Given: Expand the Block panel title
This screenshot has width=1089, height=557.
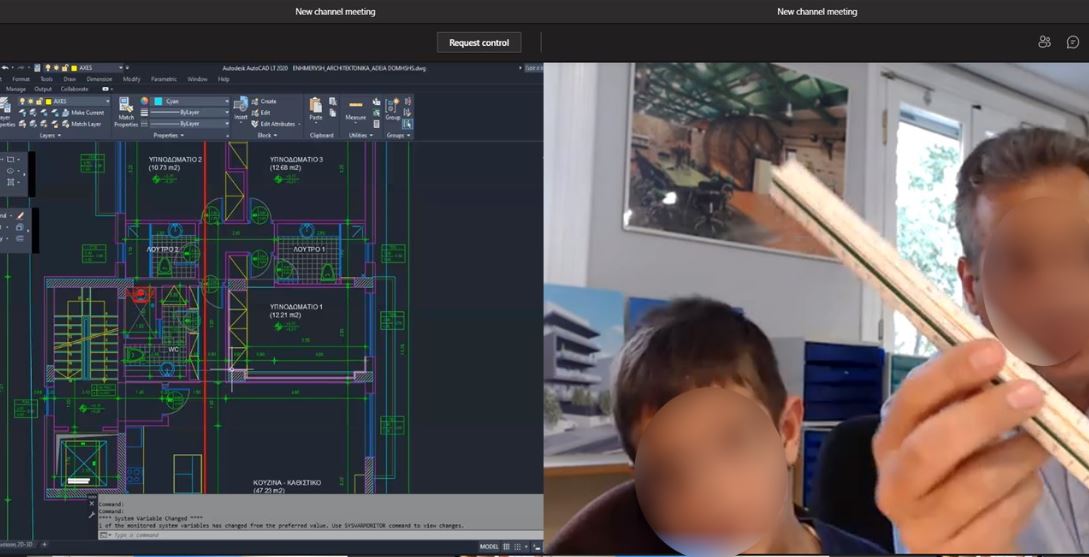Looking at the screenshot, I should 267,135.
